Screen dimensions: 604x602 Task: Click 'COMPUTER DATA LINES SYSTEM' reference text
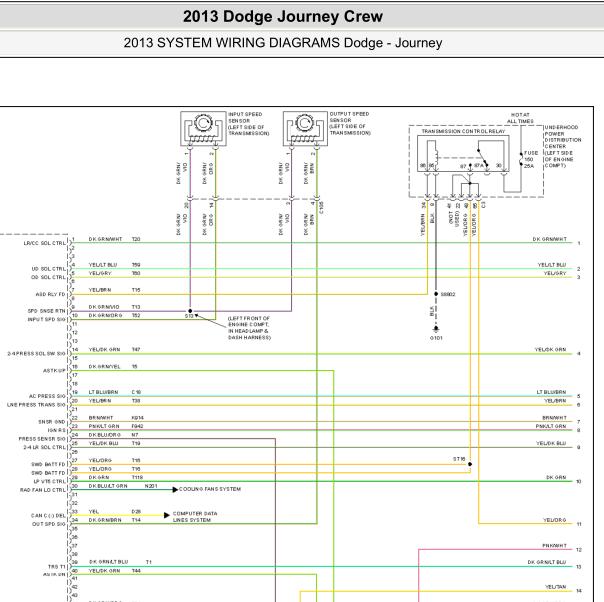tap(195, 516)
